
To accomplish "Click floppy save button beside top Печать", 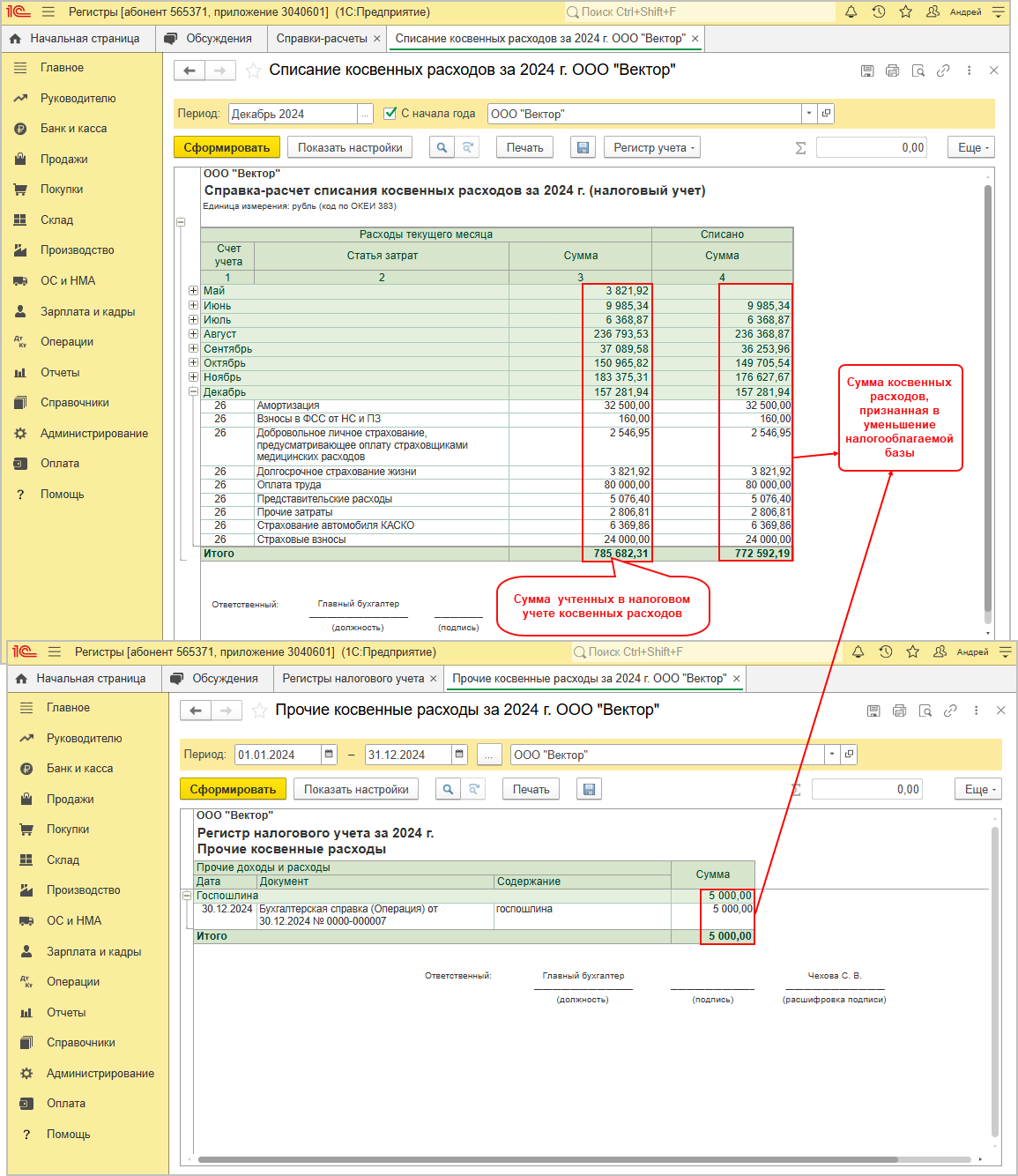I will pyautogui.click(x=583, y=147).
